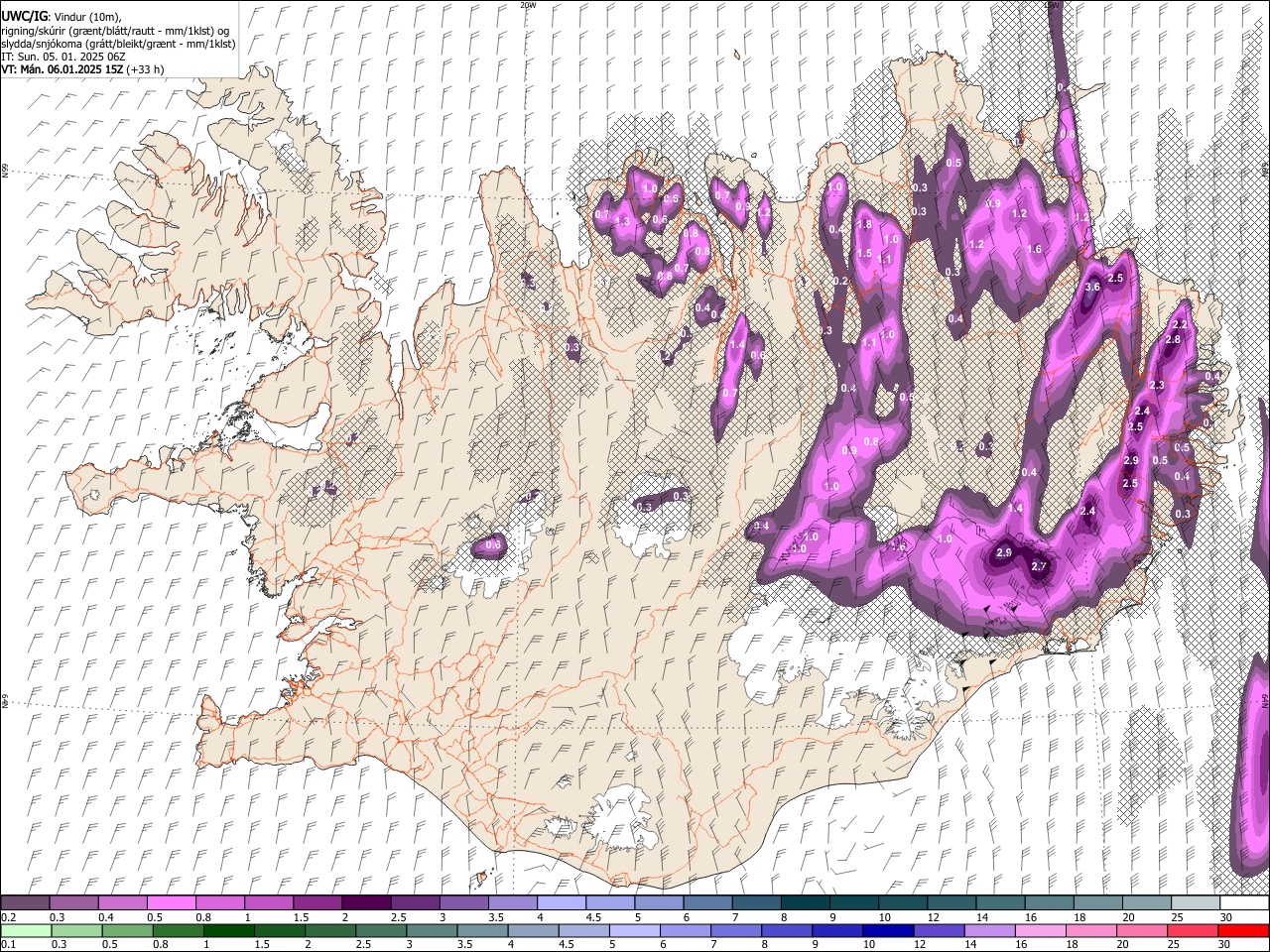Pick the dark teal 8 snow scale swatch
The width and height of the screenshot is (1270, 952).
805,903
